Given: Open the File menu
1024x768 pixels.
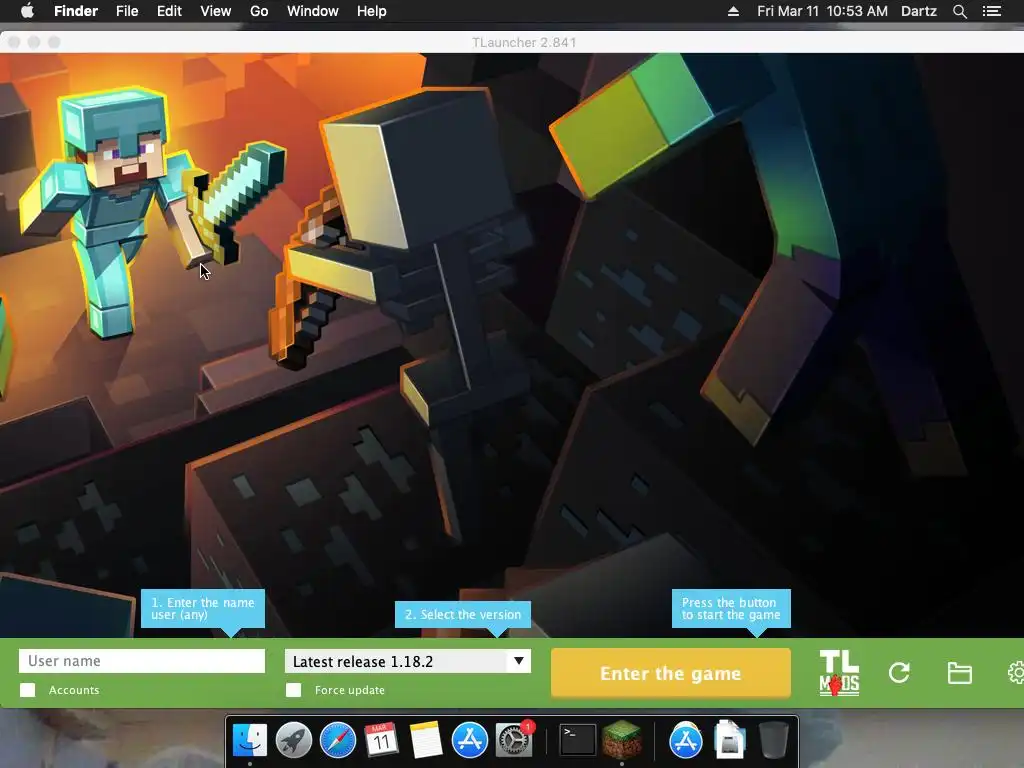Looking at the screenshot, I should pos(127,11).
